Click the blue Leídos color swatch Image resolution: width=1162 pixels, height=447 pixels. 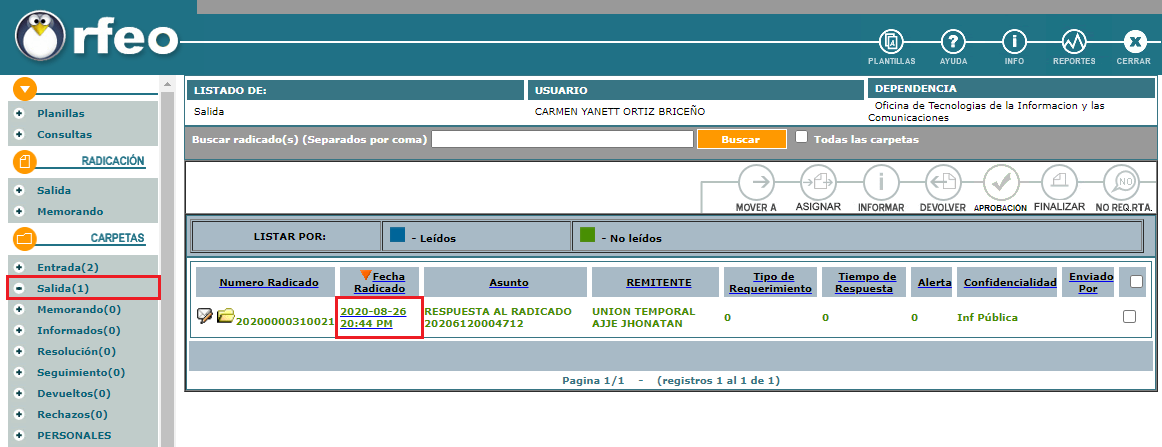[397, 235]
